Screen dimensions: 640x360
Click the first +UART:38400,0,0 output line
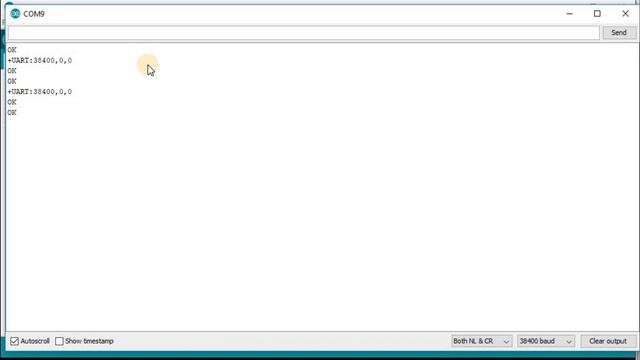[x=40, y=60]
